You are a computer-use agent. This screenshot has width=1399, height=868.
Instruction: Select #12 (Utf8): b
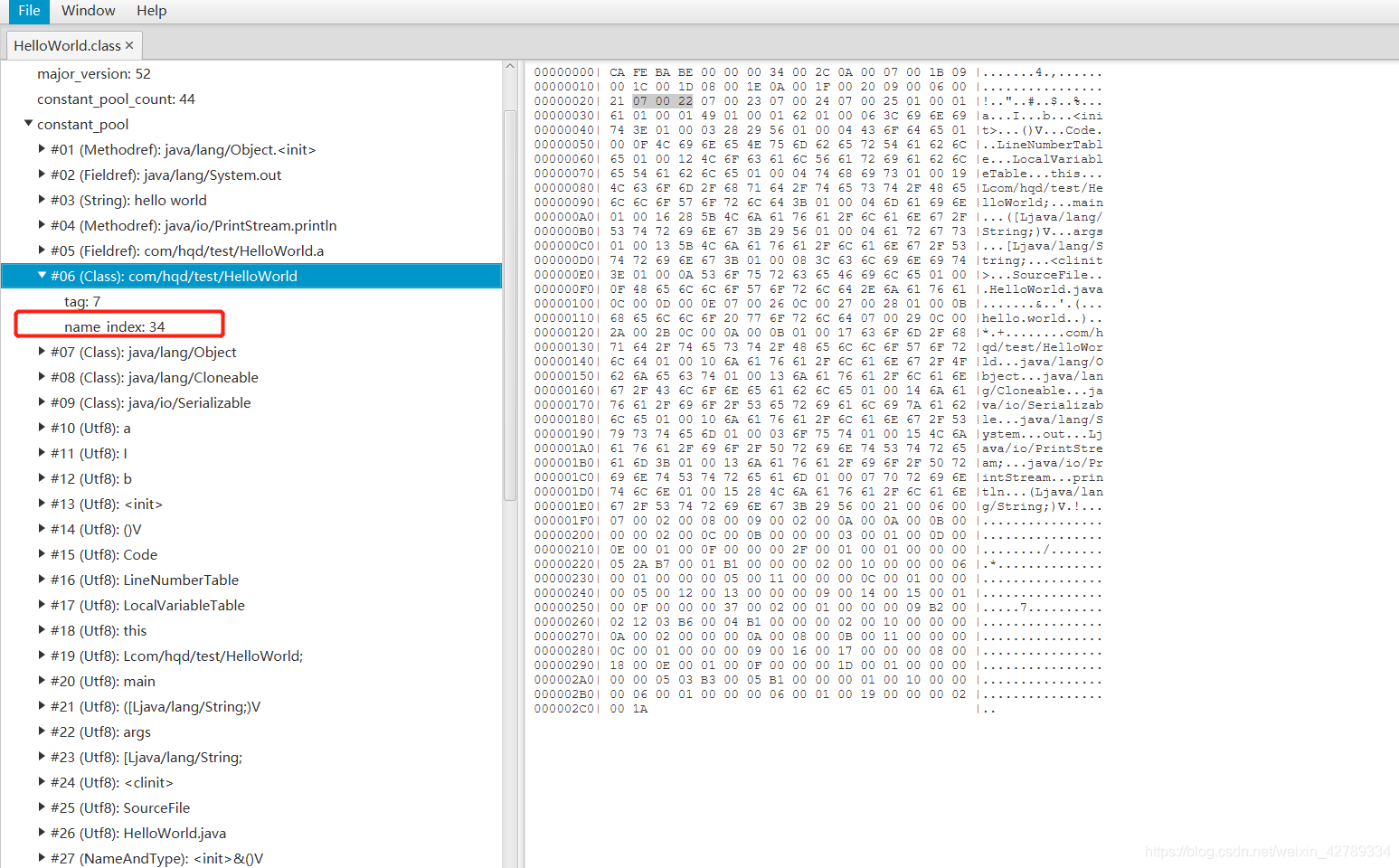click(90, 478)
